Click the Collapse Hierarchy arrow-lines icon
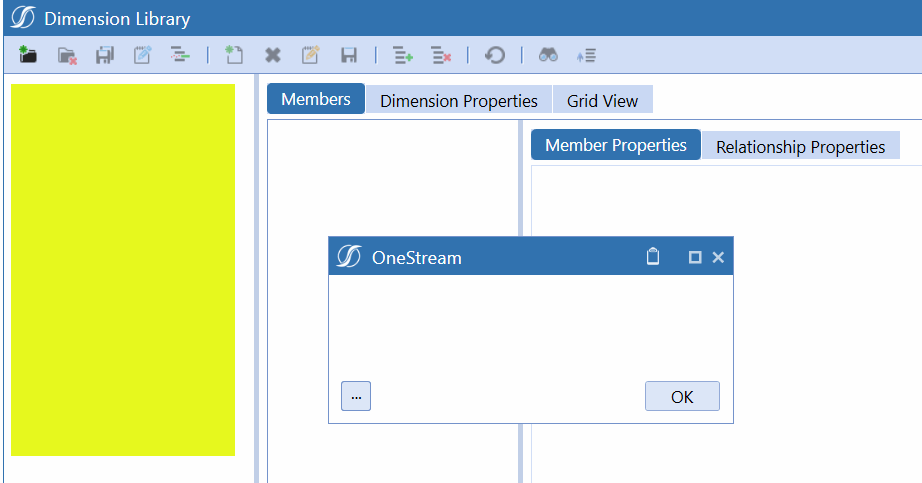This screenshot has width=922, height=483. pos(586,55)
